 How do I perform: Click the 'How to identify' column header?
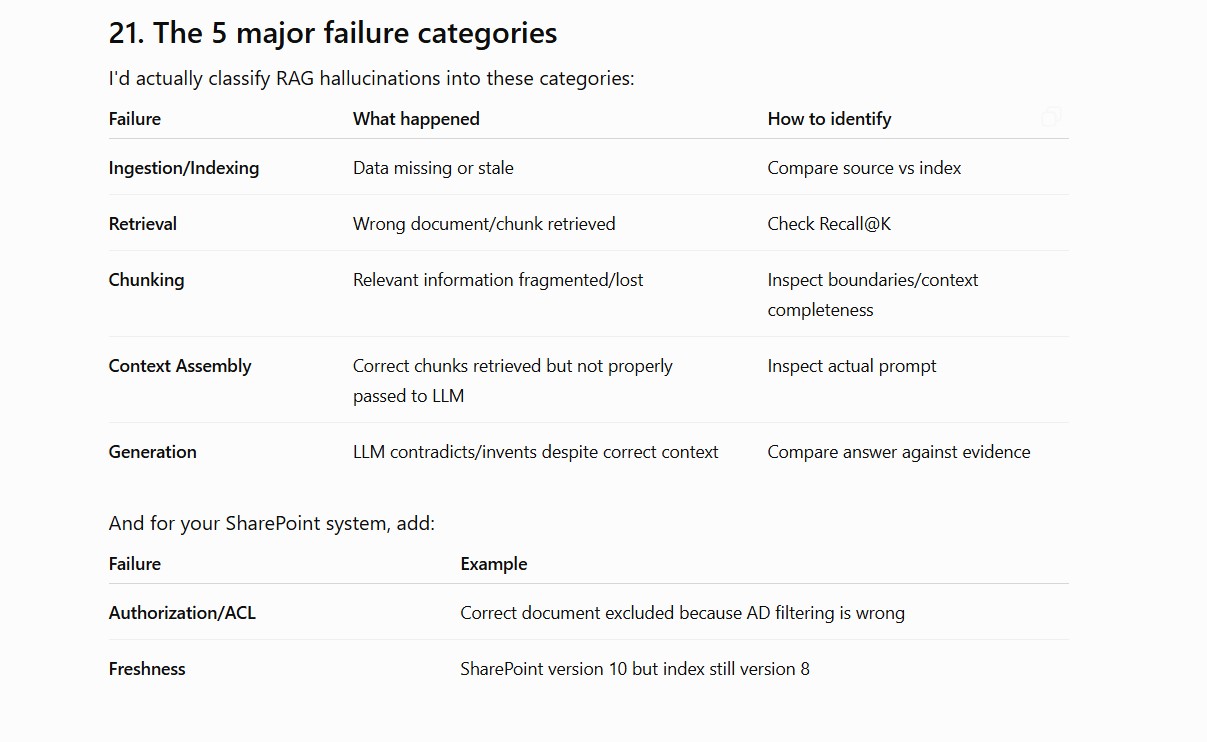tap(829, 119)
